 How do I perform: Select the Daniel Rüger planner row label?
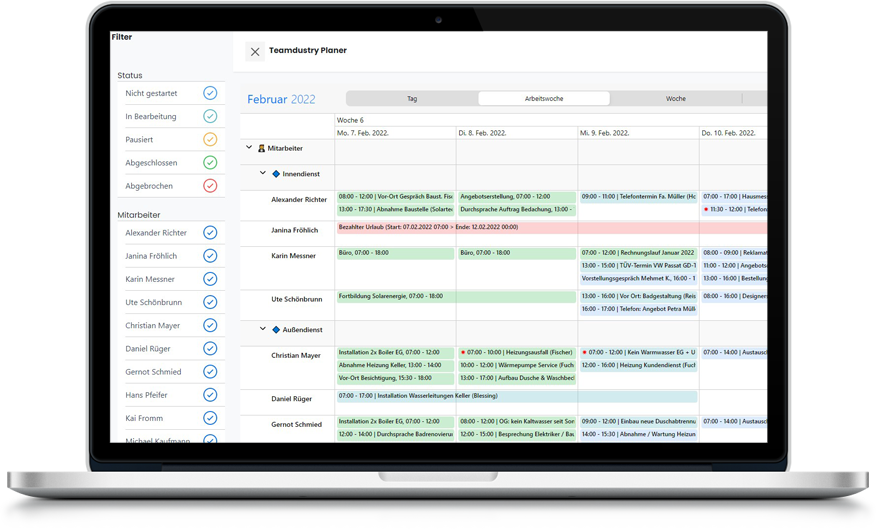click(291, 399)
